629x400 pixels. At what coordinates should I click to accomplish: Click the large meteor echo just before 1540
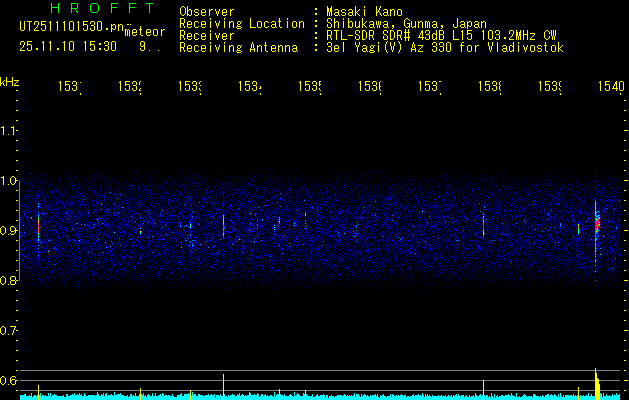(597, 225)
